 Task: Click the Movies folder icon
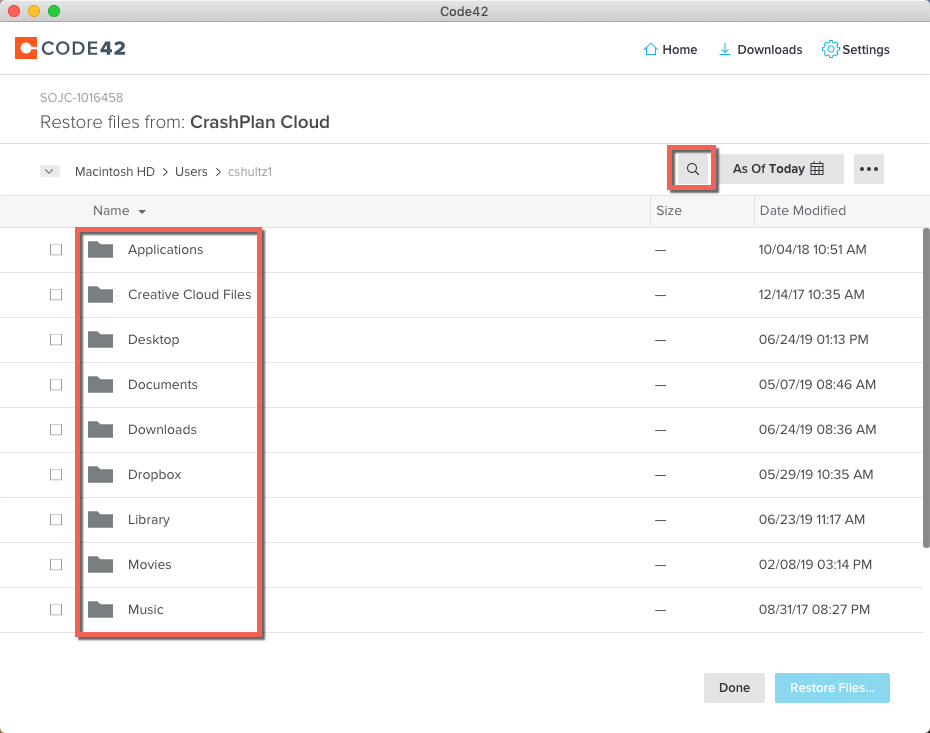[x=100, y=564]
